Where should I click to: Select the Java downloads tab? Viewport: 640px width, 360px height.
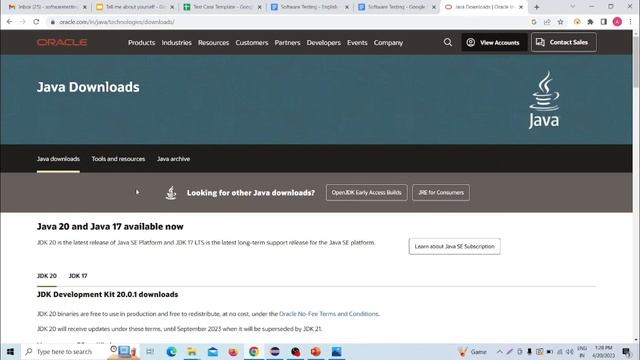(x=58, y=159)
